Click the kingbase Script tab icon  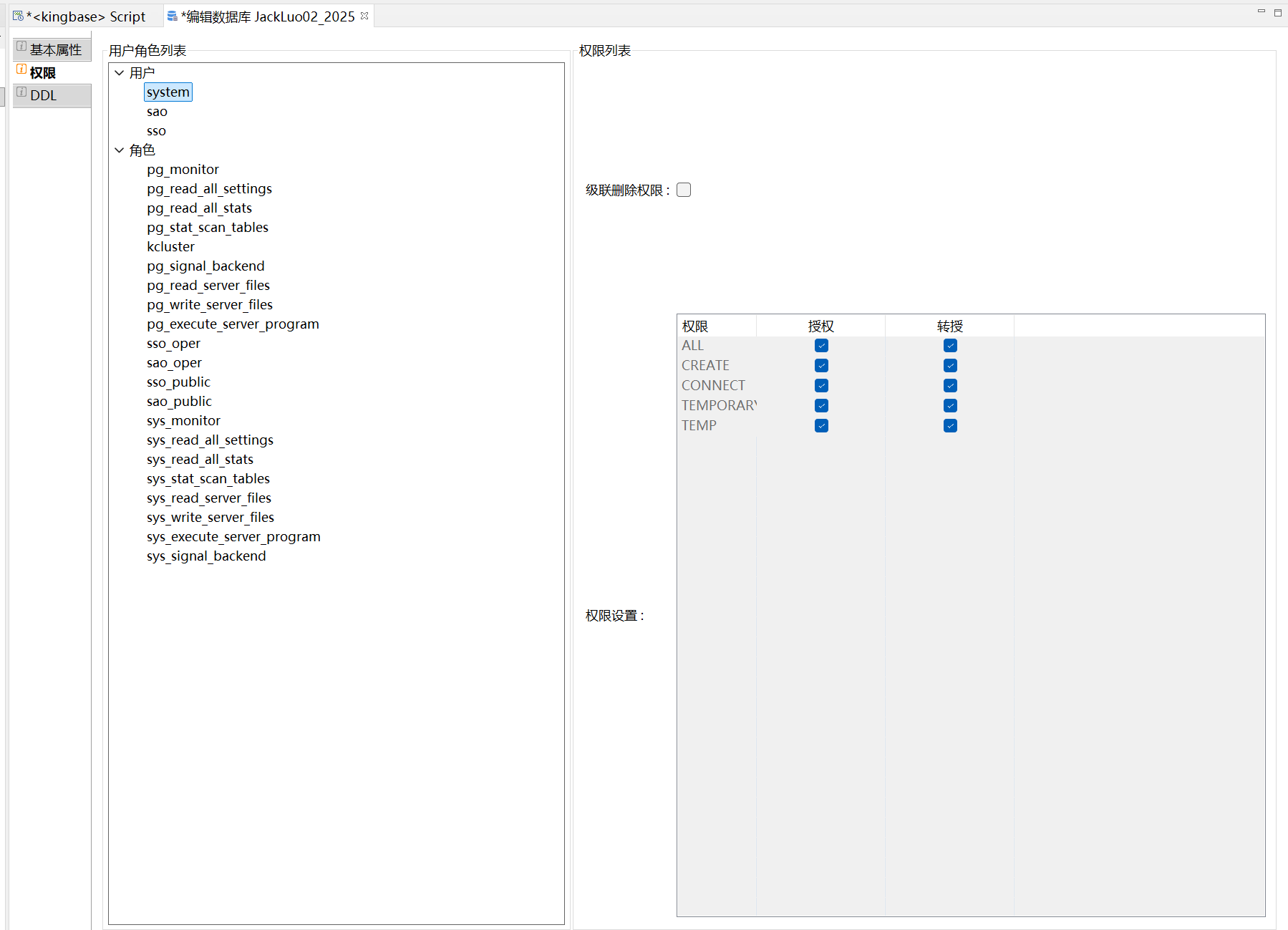click(x=18, y=16)
